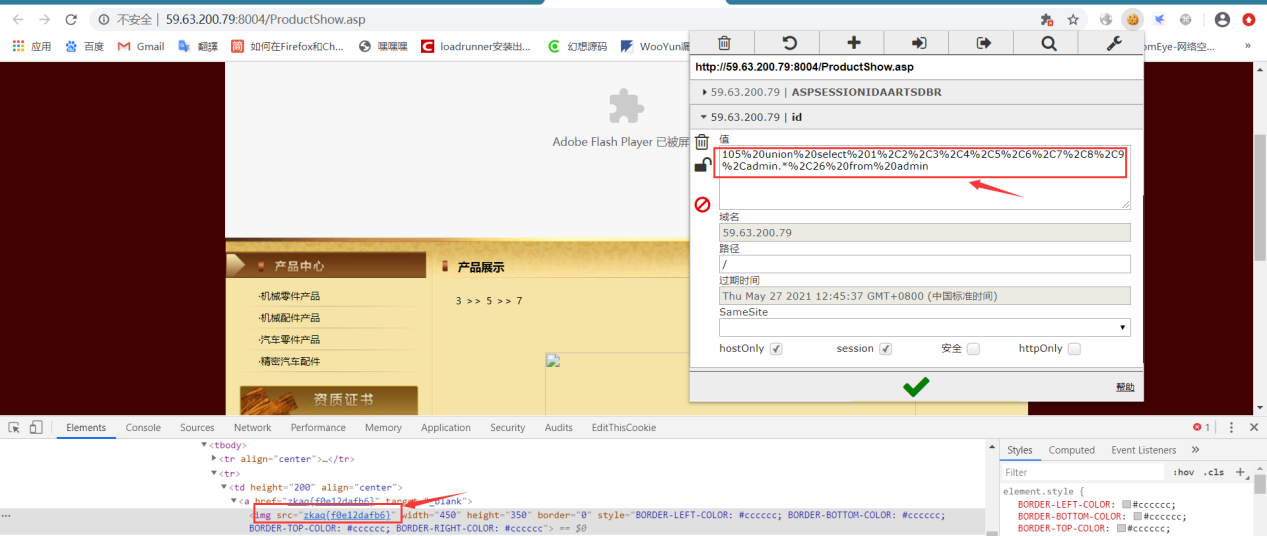Enable the httpOnly checkbox
1267x536 pixels.
1074,349
